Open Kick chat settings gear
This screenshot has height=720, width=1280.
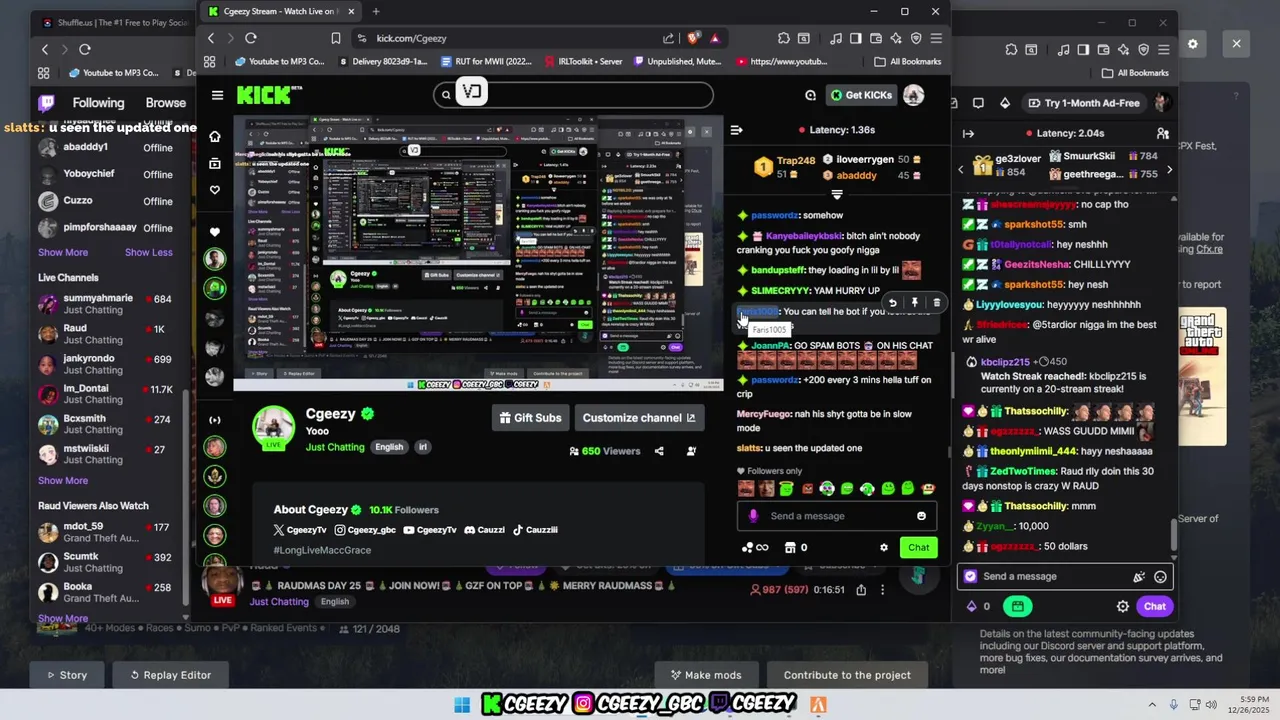pyautogui.click(x=883, y=547)
